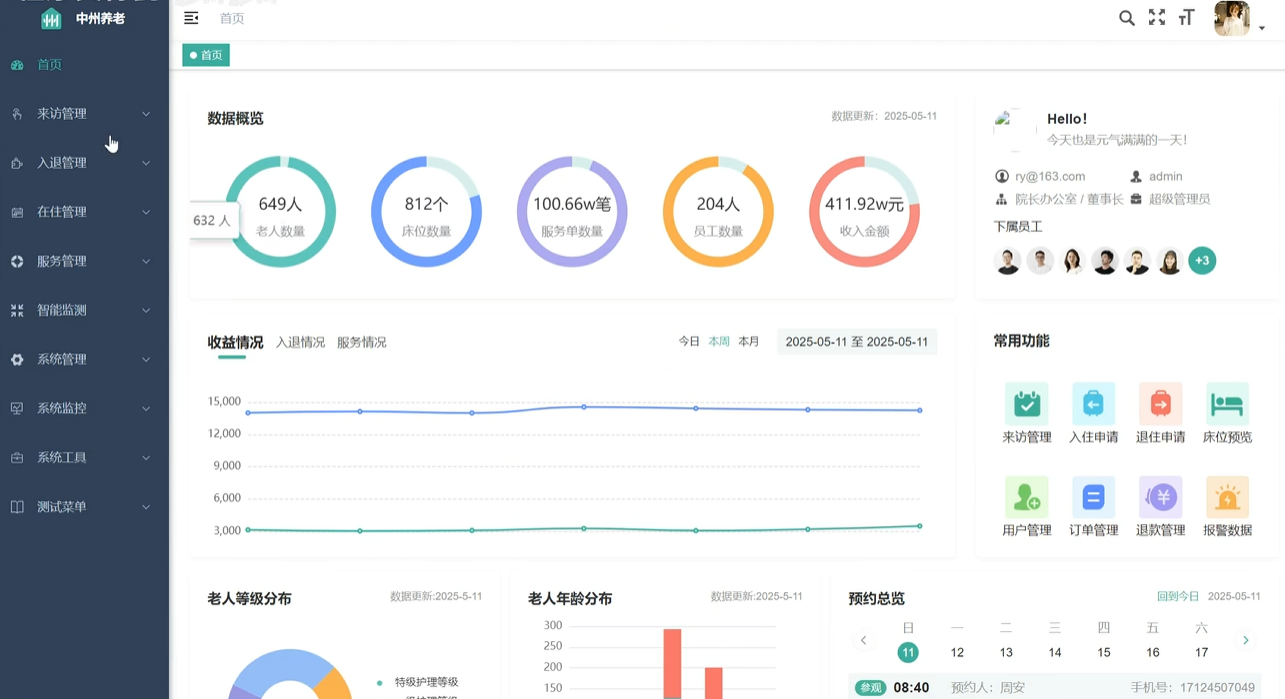Click the 订单管理 shortcut icon
This screenshot has height=699, width=1285.
click(x=1093, y=497)
